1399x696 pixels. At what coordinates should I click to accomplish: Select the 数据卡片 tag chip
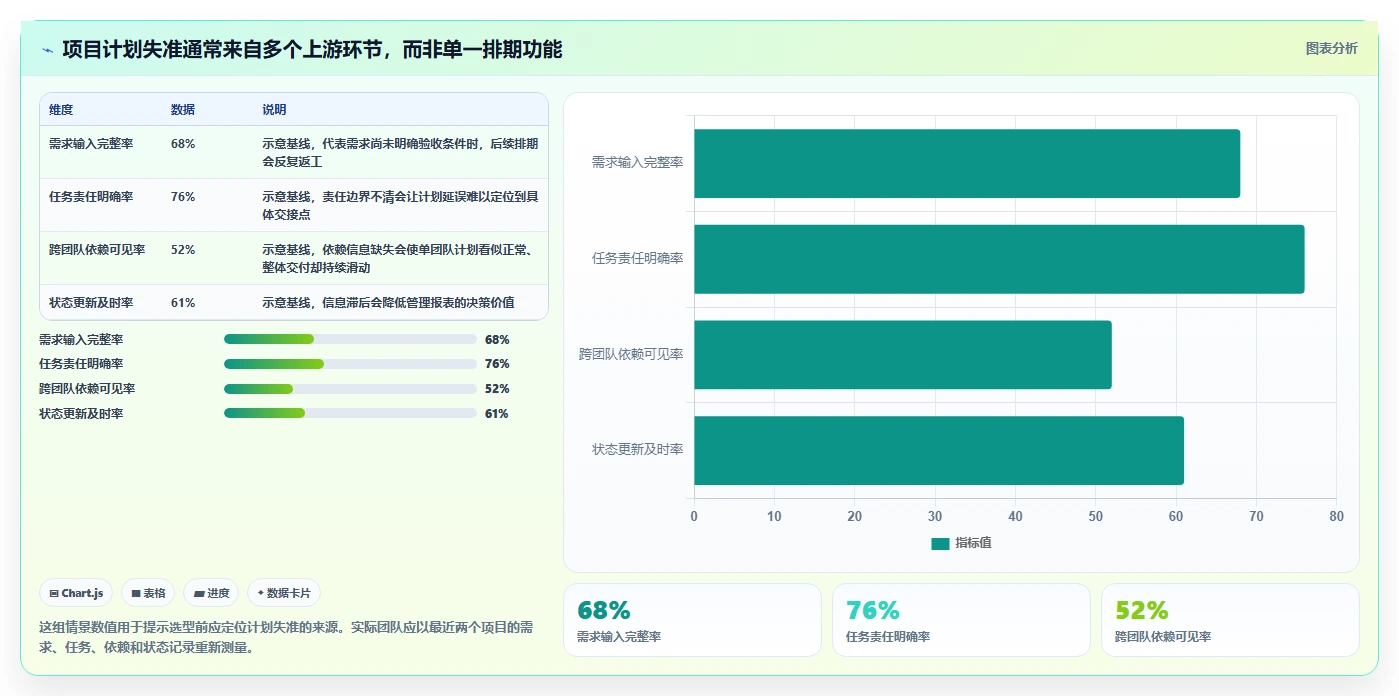point(284,593)
